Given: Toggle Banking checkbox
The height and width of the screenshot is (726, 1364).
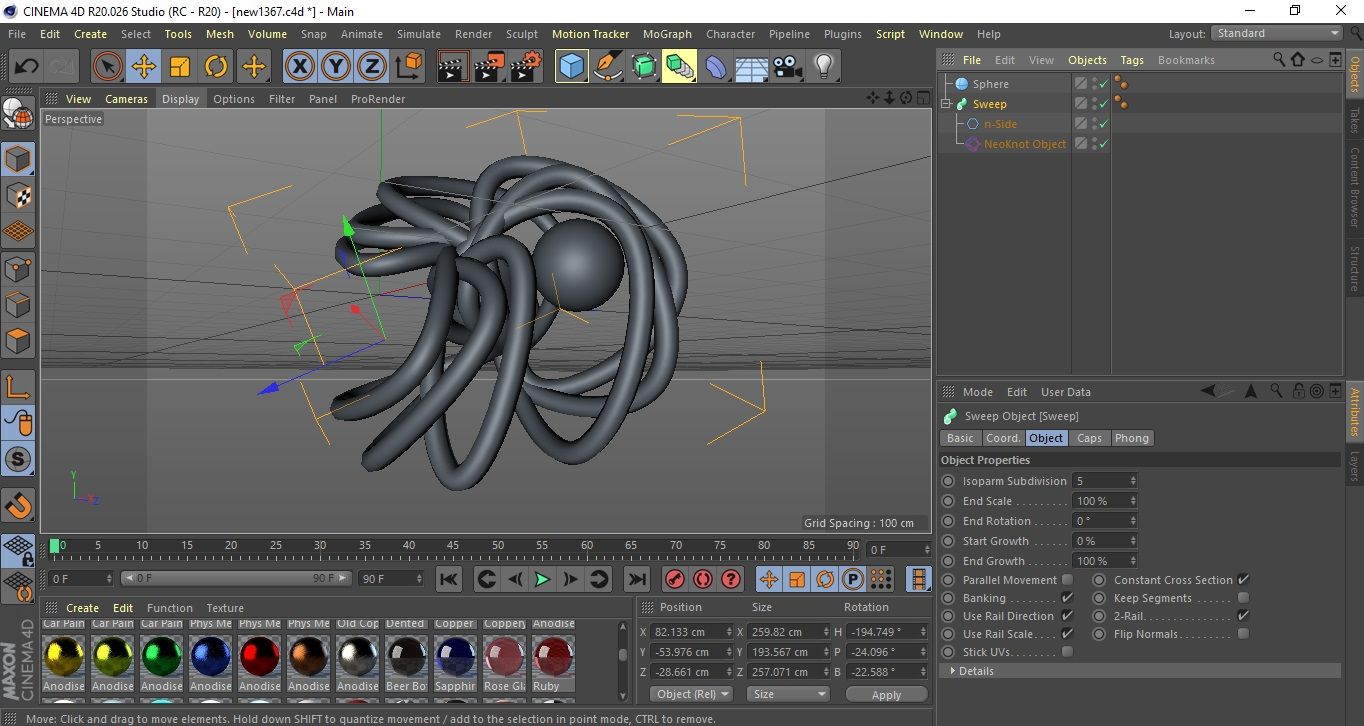Looking at the screenshot, I should tap(1067, 598).
